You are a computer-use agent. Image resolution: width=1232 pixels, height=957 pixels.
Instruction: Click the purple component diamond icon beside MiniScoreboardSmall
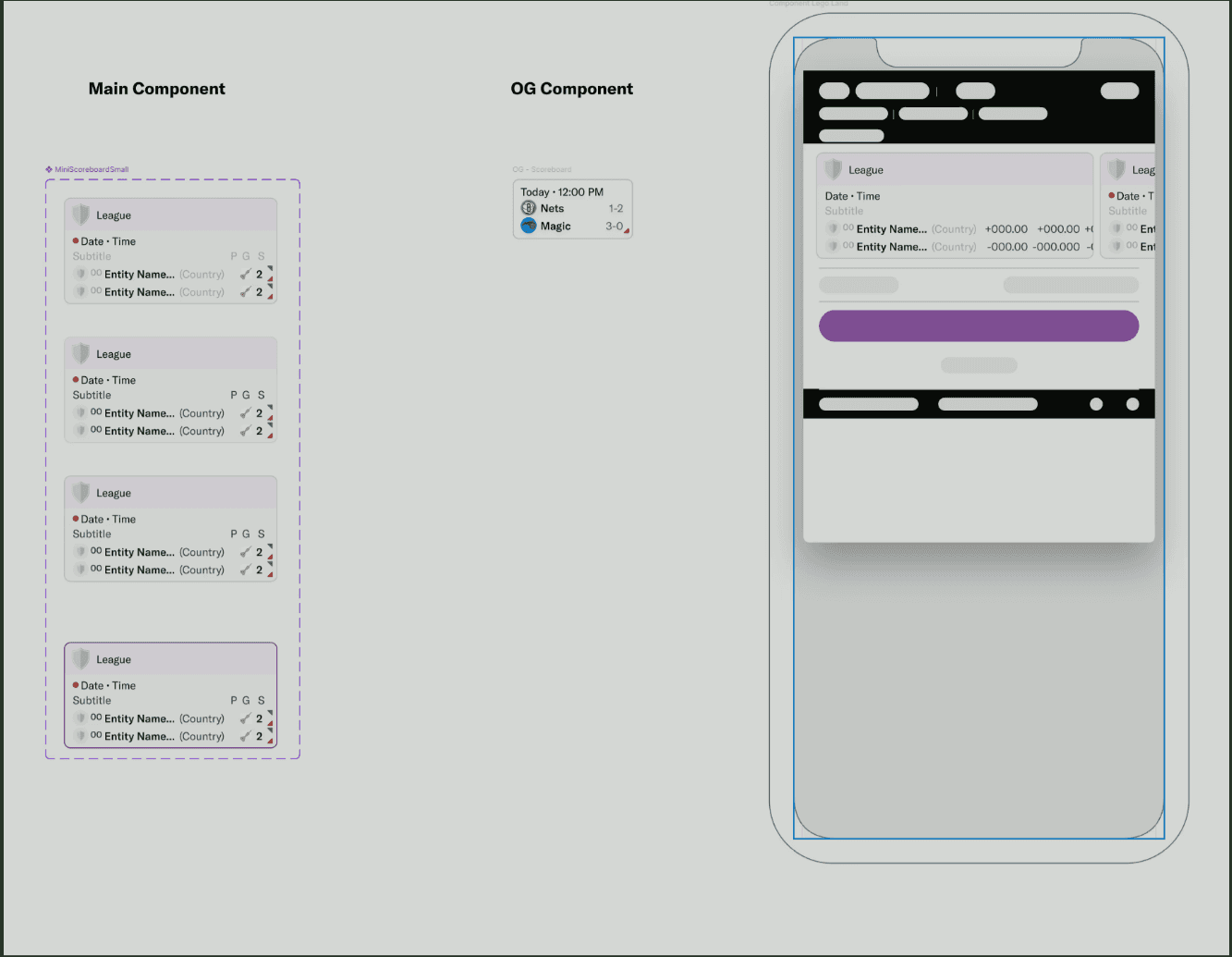pos(49,169)
